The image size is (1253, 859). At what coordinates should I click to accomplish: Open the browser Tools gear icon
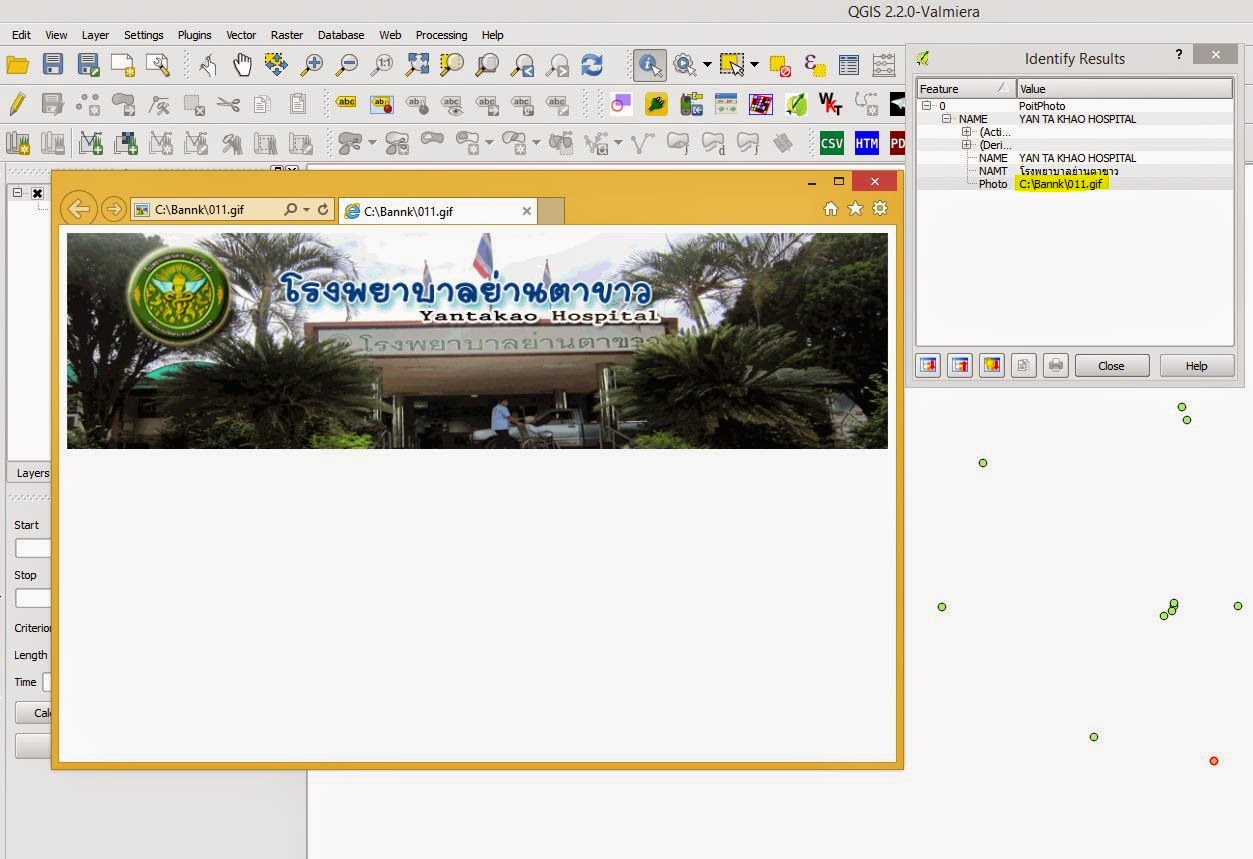[x=880, y=208]
